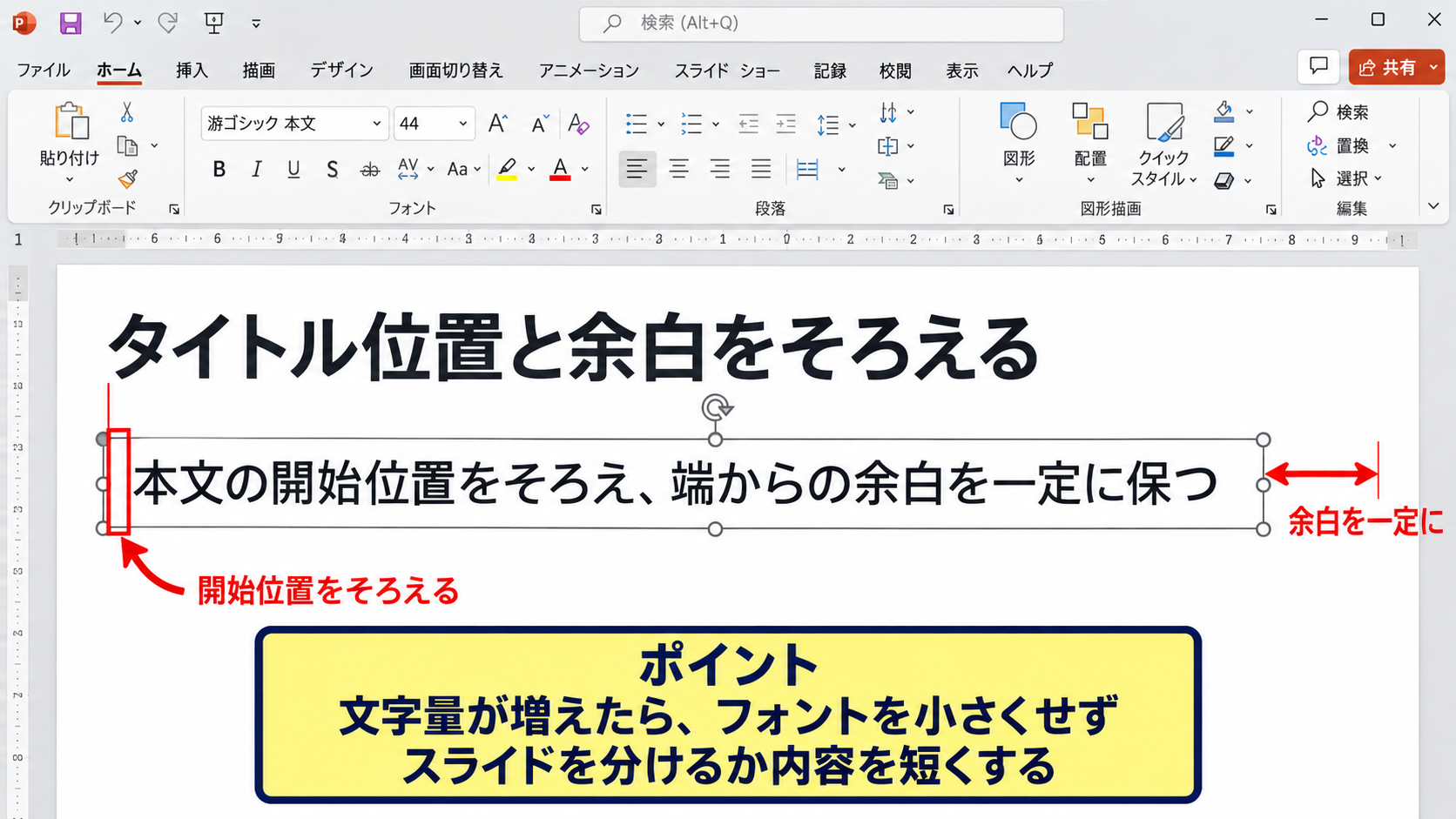Click the 検索 (Alt+Q) search box
1456x819 pixels.
coord(821,23)
